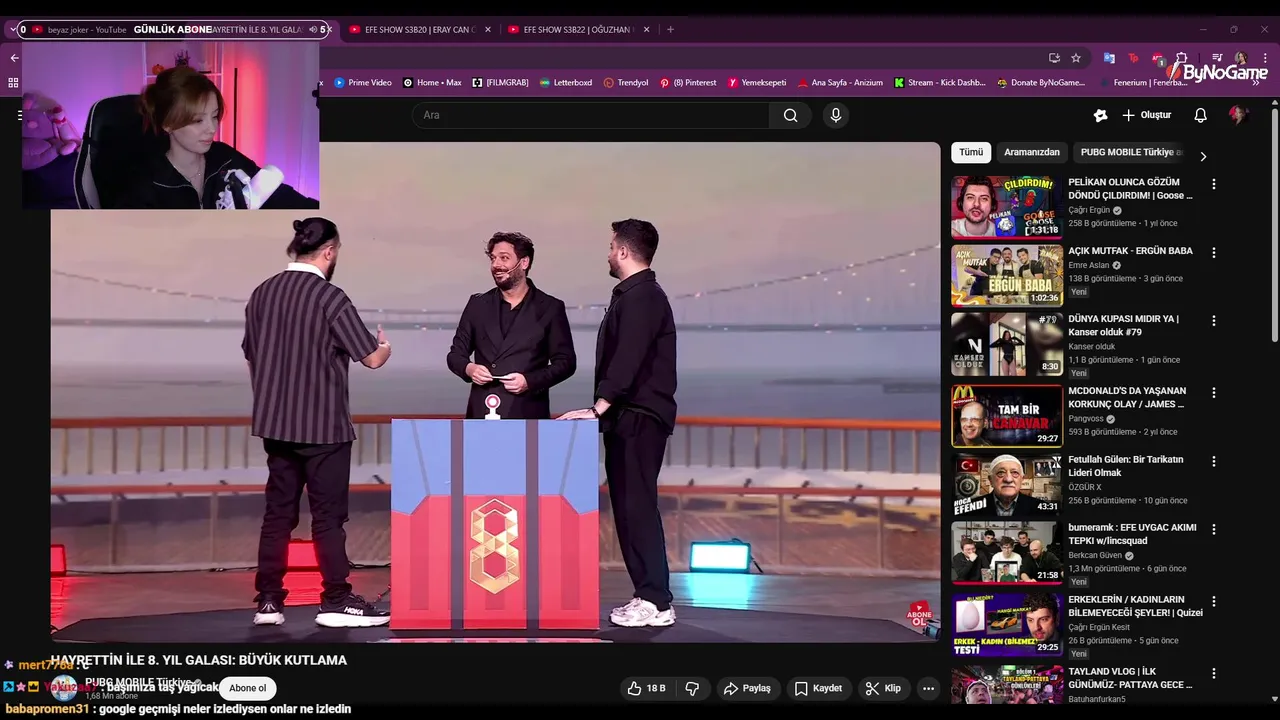The width and height of the screenshot is (1280, 720).
Task: Click the sparkle icon beside Oluştur
Action: point(1100,115)
